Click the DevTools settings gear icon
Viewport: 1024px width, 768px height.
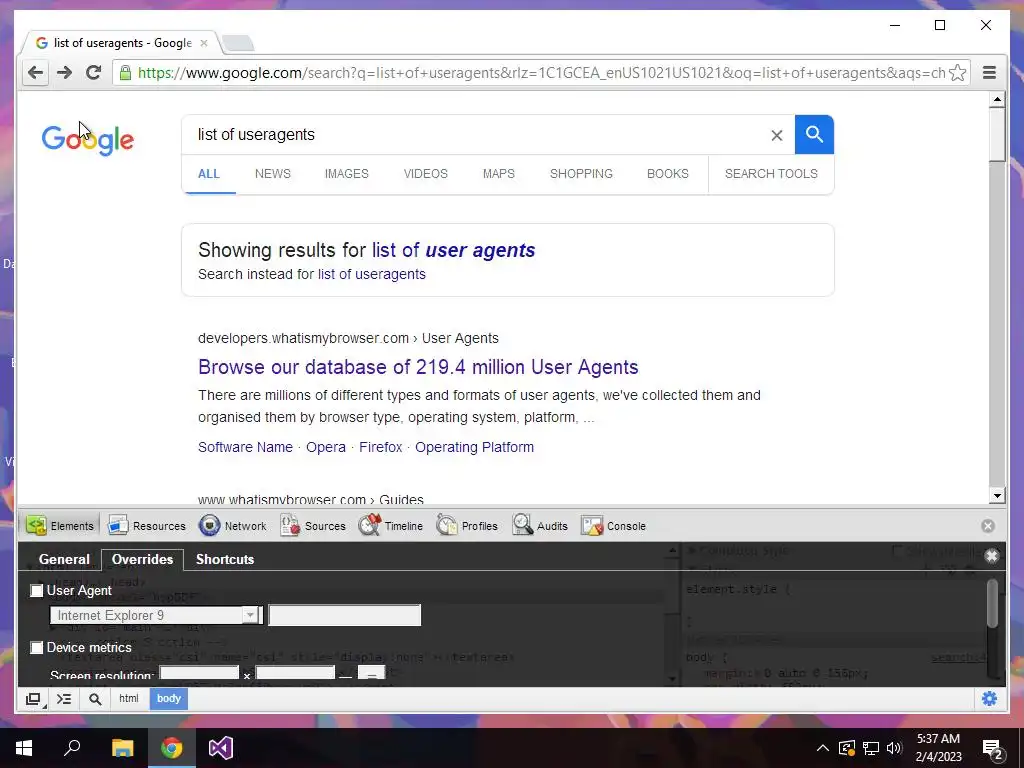click(x=989, y=699)
